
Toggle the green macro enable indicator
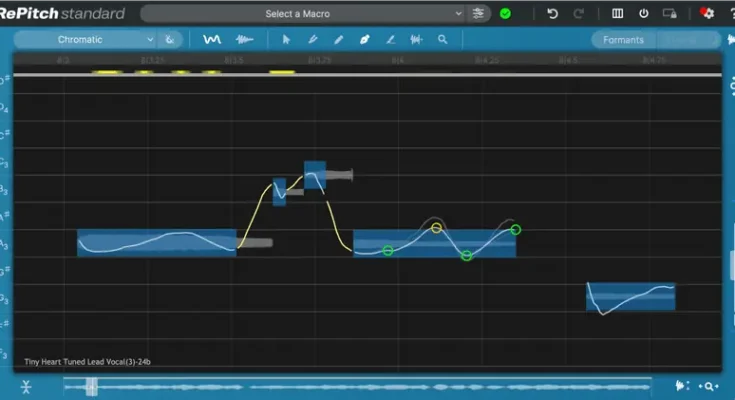505,14
